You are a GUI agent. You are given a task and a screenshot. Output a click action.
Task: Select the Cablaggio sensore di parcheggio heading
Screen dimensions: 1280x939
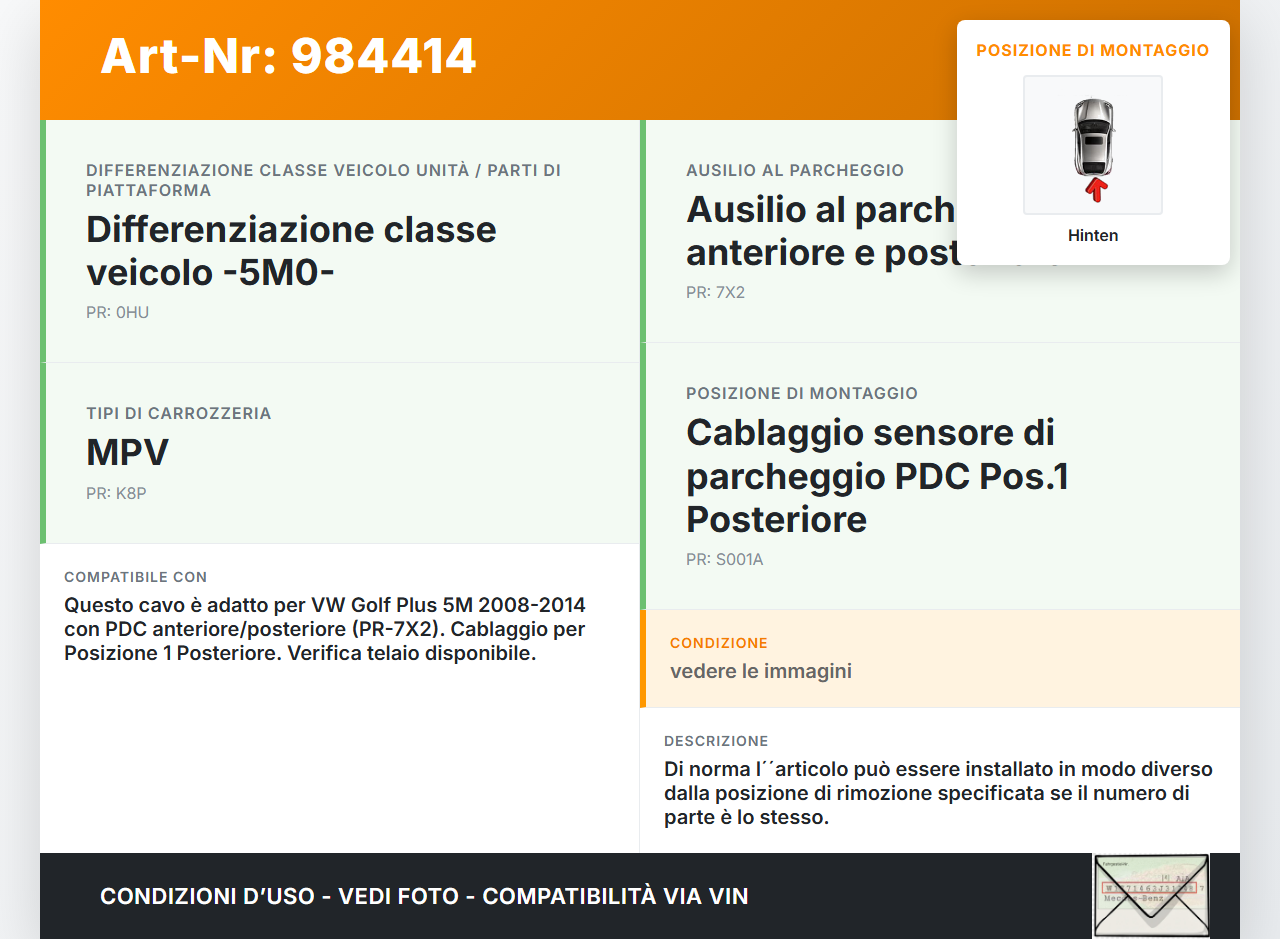877,476
